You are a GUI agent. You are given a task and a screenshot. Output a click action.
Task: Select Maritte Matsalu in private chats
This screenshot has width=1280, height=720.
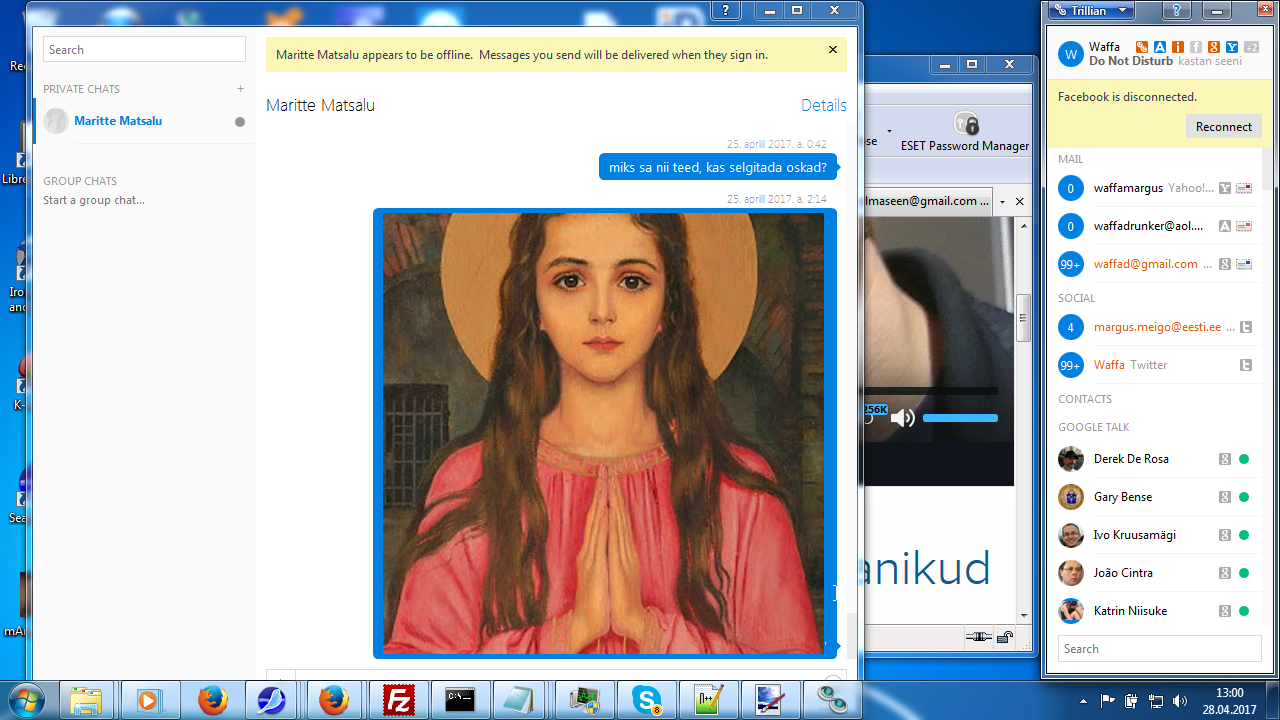pos(118,121)
